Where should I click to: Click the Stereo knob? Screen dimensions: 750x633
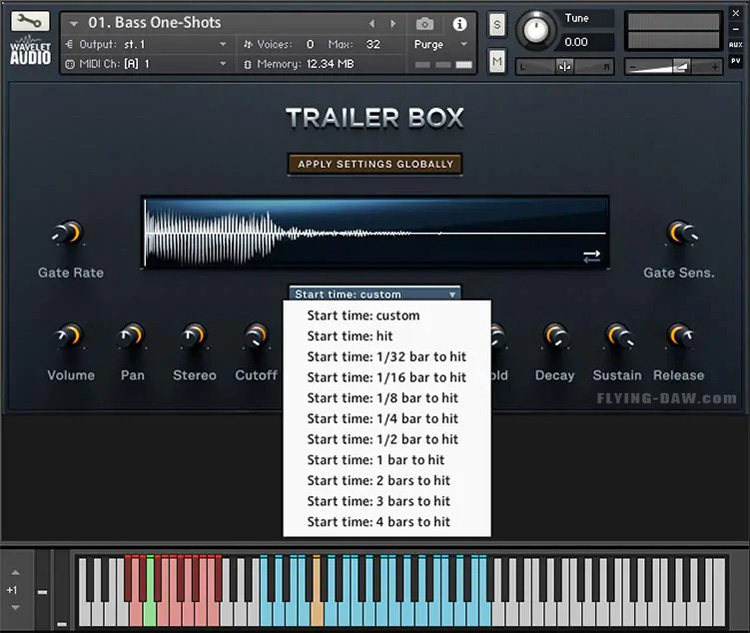click(x=194, y=336)
